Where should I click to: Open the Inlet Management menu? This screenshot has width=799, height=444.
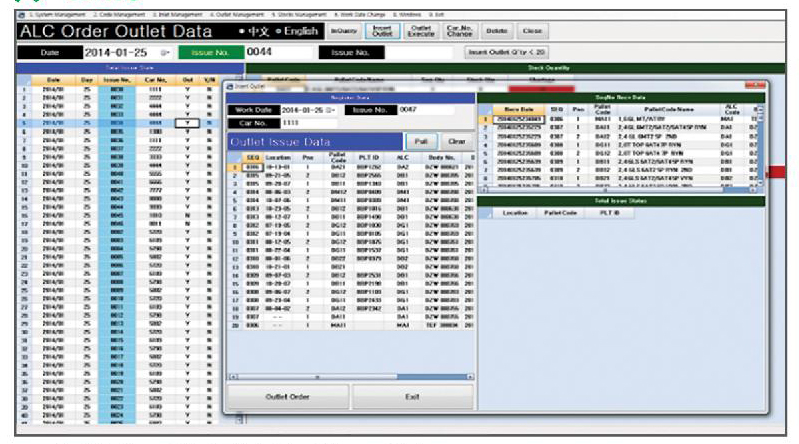[178, 15]
